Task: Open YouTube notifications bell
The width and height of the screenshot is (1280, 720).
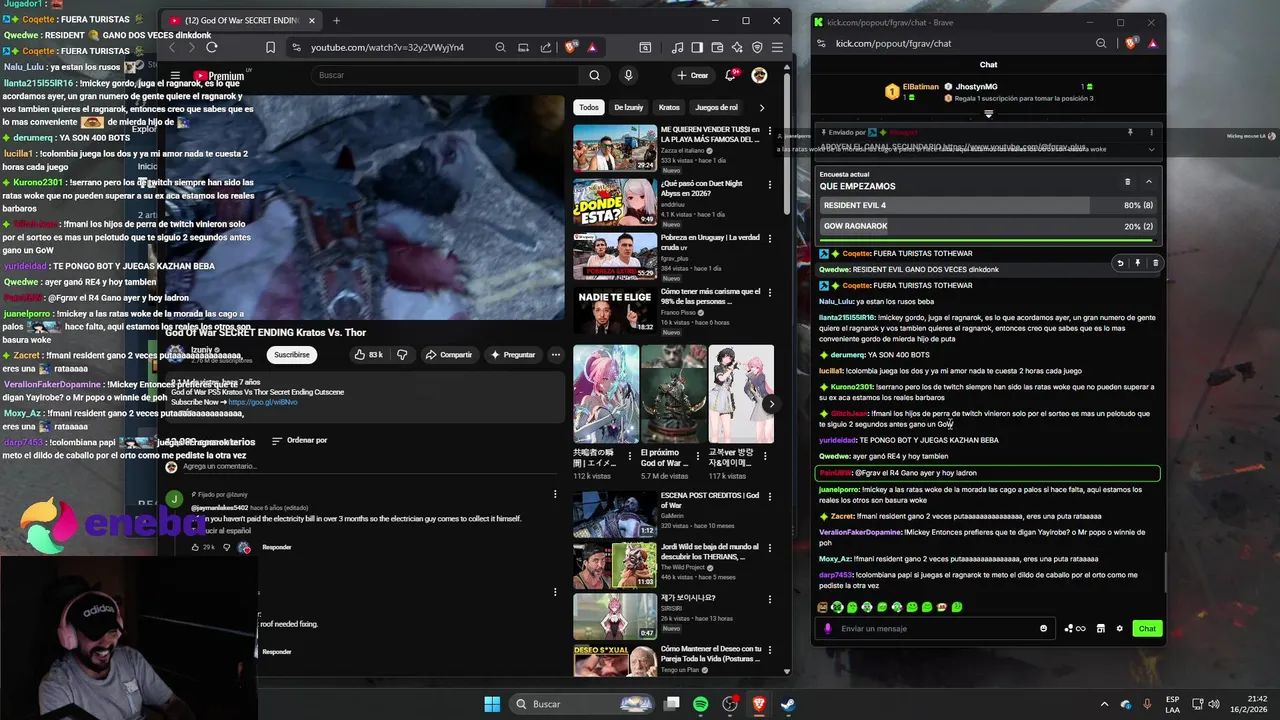Action: tap(731, 75)
